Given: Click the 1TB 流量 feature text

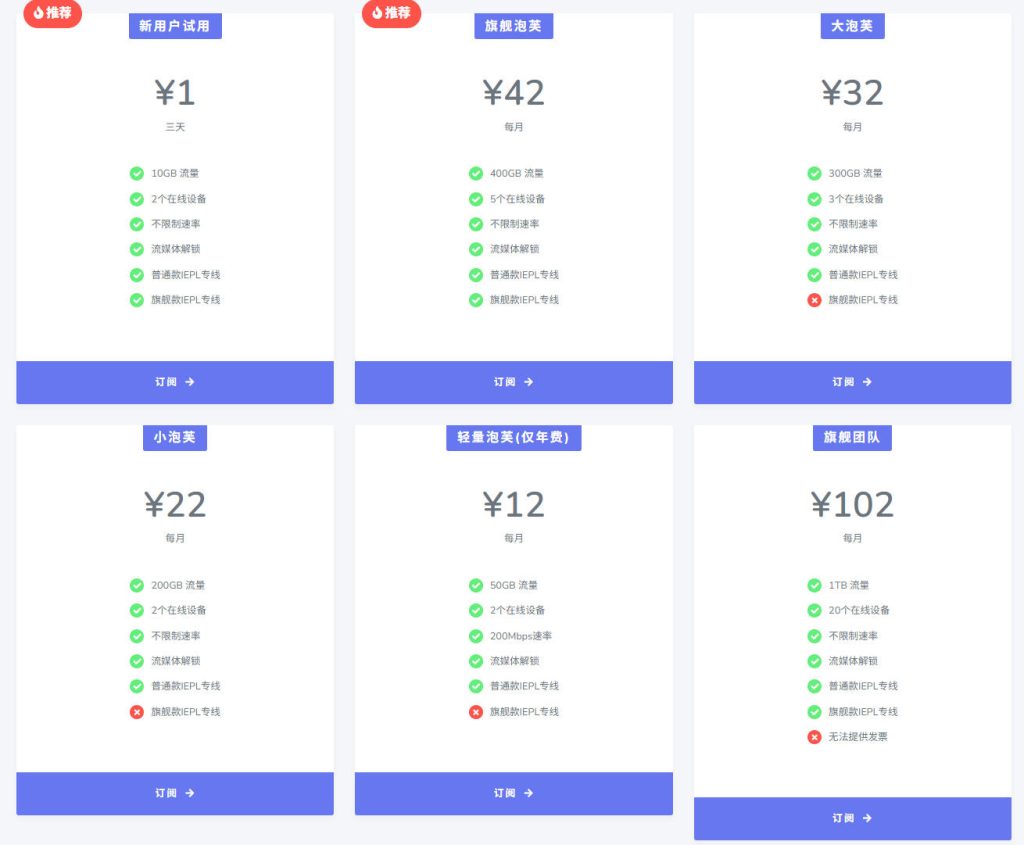Looking at the screenshot, I should point(848,585).
